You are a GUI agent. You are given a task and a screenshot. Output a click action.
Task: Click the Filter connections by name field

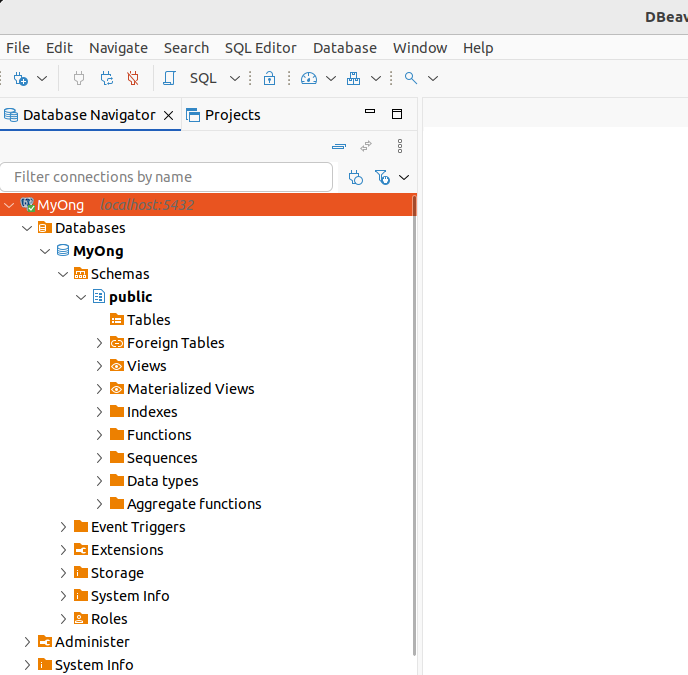tap(166, 177)
